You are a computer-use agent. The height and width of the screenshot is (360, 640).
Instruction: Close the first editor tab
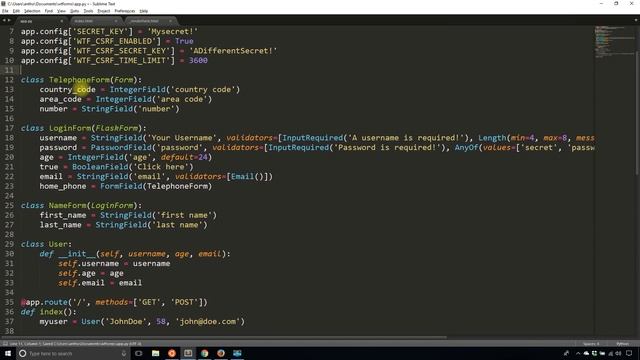pyautogui.click(x=62, y=21)
